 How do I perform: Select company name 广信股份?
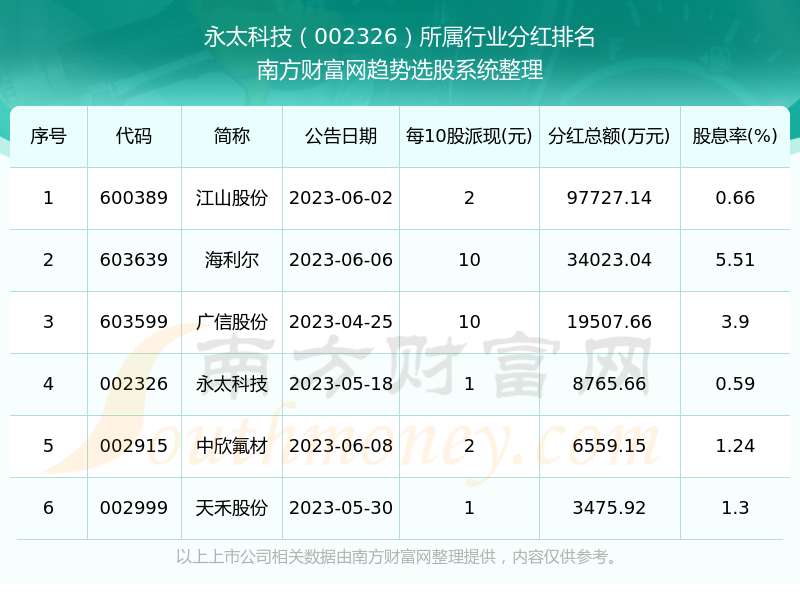(232, 322)
